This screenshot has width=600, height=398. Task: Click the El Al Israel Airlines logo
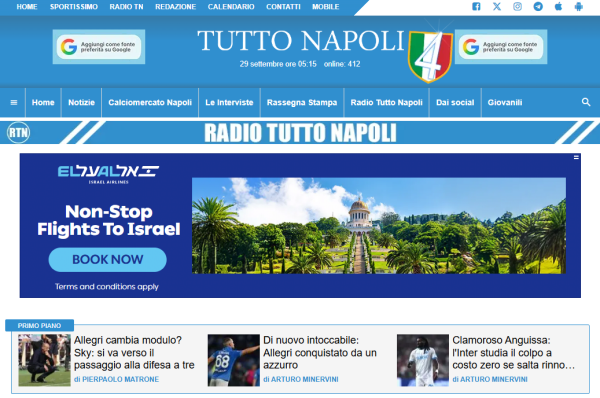click(108, 175)
